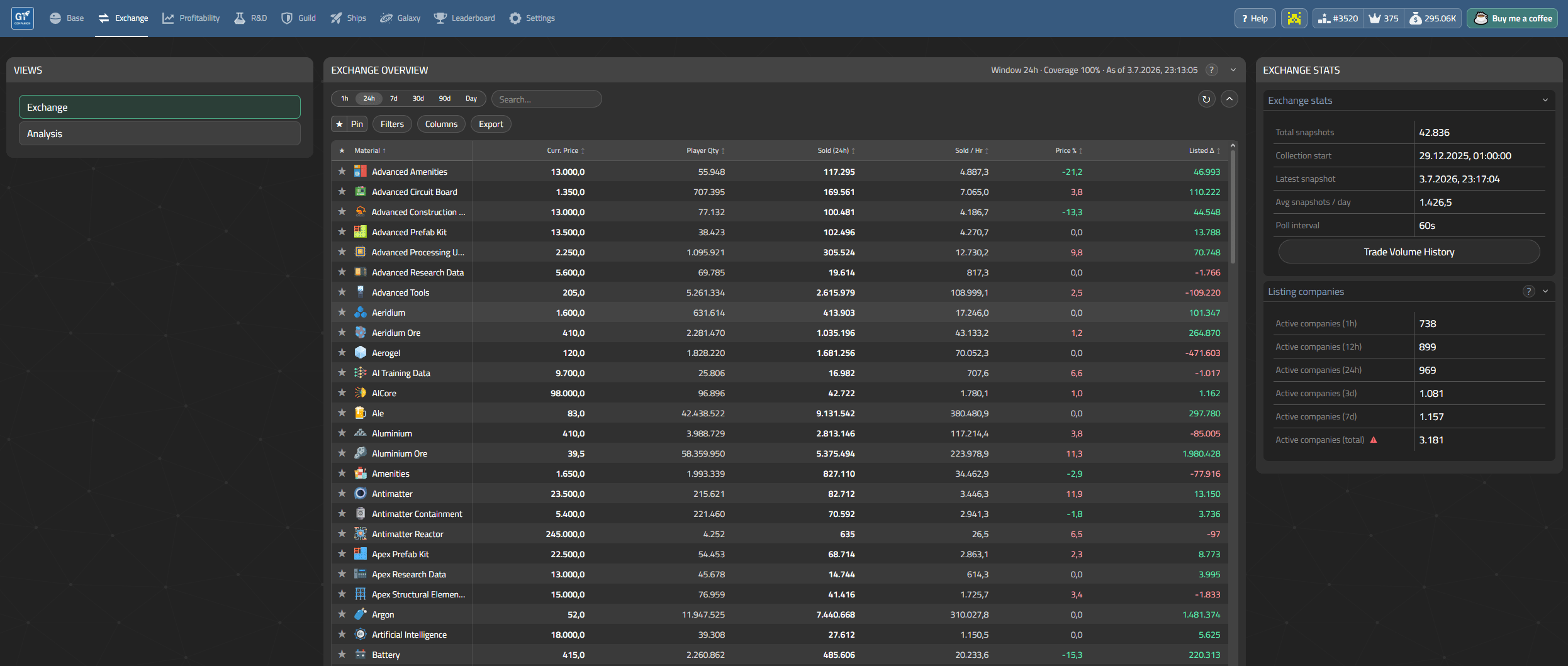
Task: Star the Apex Research Data row
Action: pos(342,574)
